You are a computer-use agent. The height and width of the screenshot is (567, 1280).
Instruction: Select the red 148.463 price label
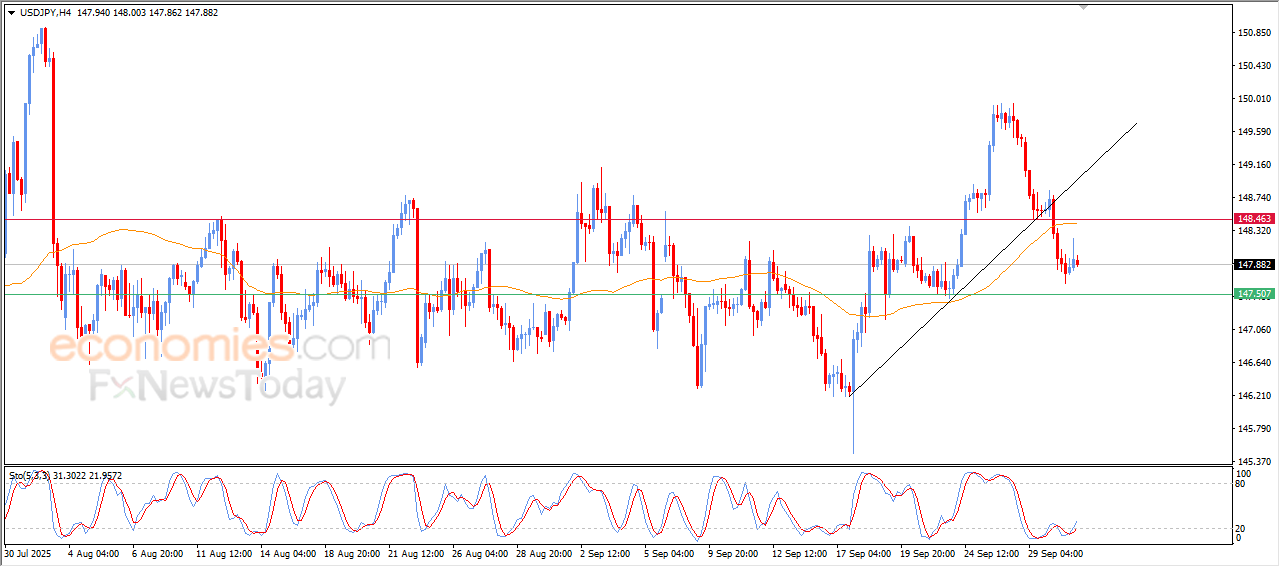[1254, 218]
